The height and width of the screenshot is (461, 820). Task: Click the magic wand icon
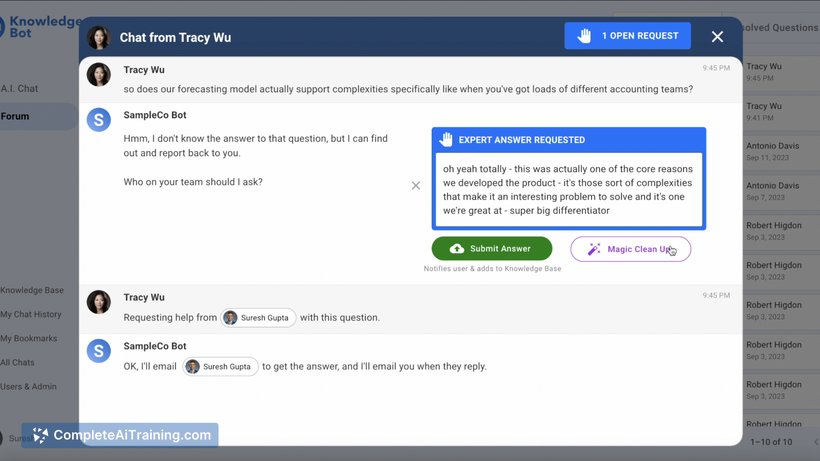(x=594, y=249)
